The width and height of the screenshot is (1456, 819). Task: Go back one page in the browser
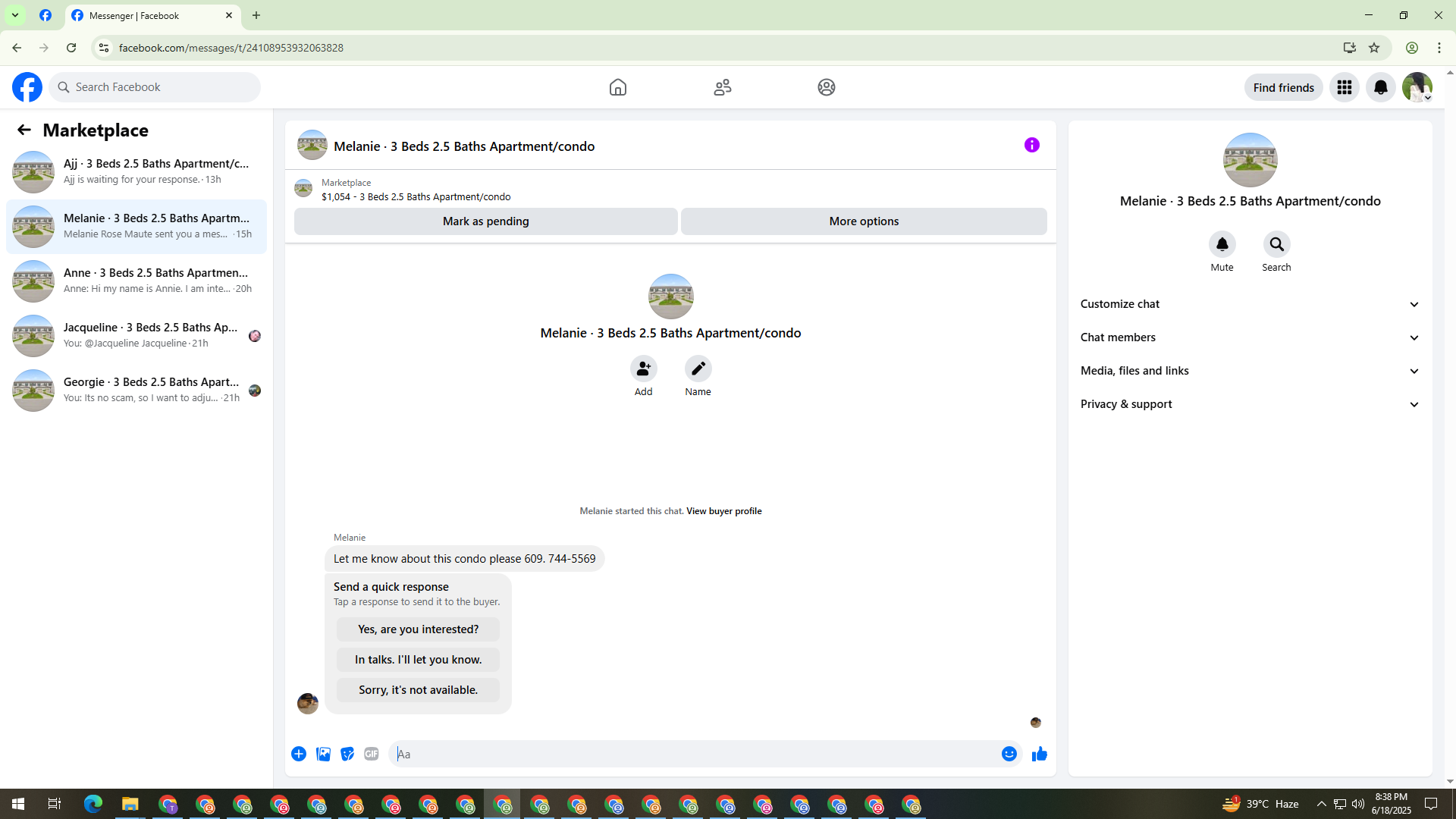pyautogui.click(x=17, y=48)
